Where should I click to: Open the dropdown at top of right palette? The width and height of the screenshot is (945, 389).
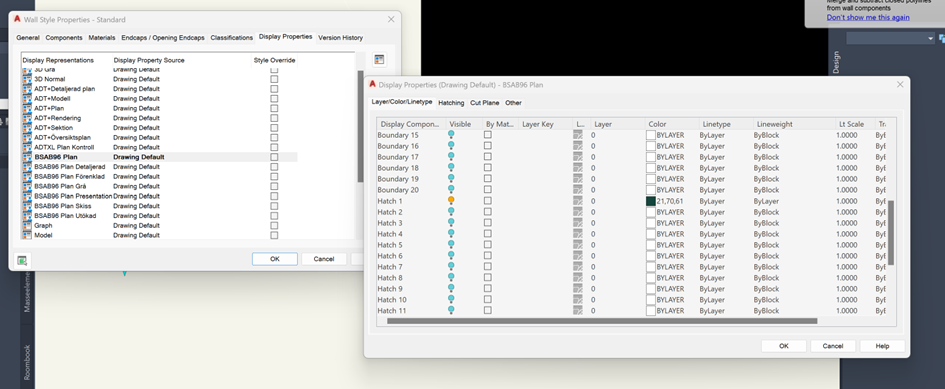(890, 38)
